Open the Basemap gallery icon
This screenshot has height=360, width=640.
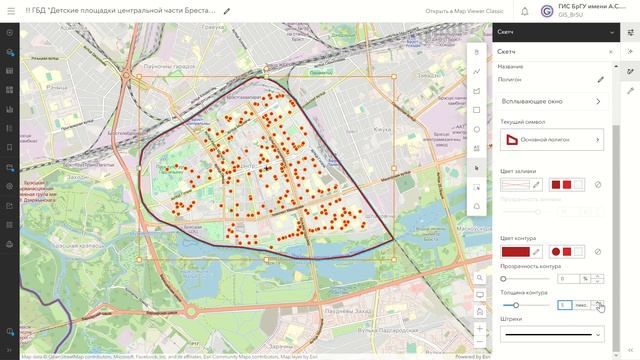point(10,90)
